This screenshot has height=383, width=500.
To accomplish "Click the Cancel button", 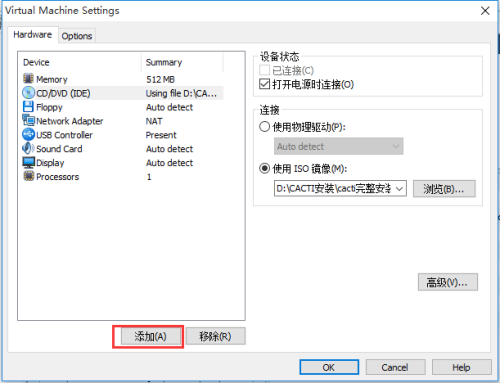I will (395, 367).
